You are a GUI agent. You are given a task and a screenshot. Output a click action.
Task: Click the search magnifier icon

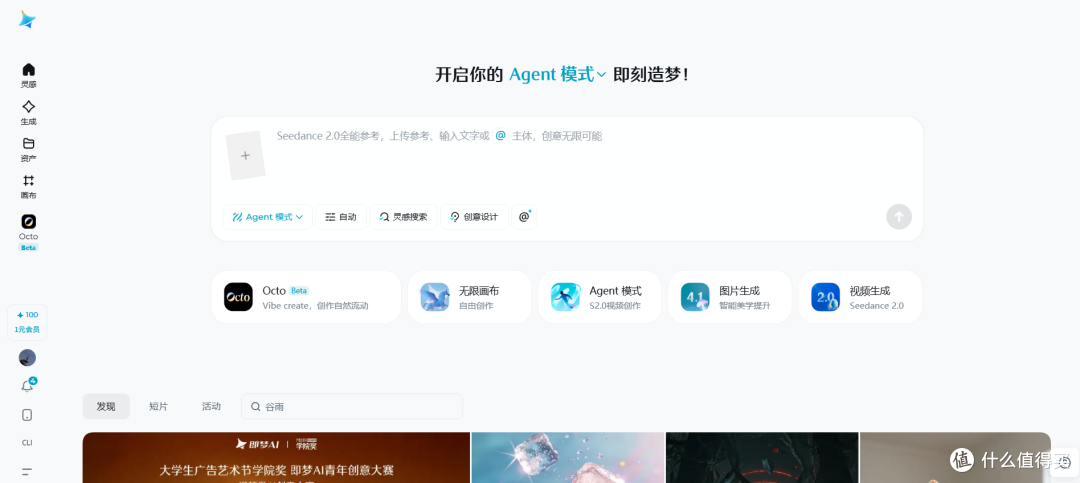256,407
